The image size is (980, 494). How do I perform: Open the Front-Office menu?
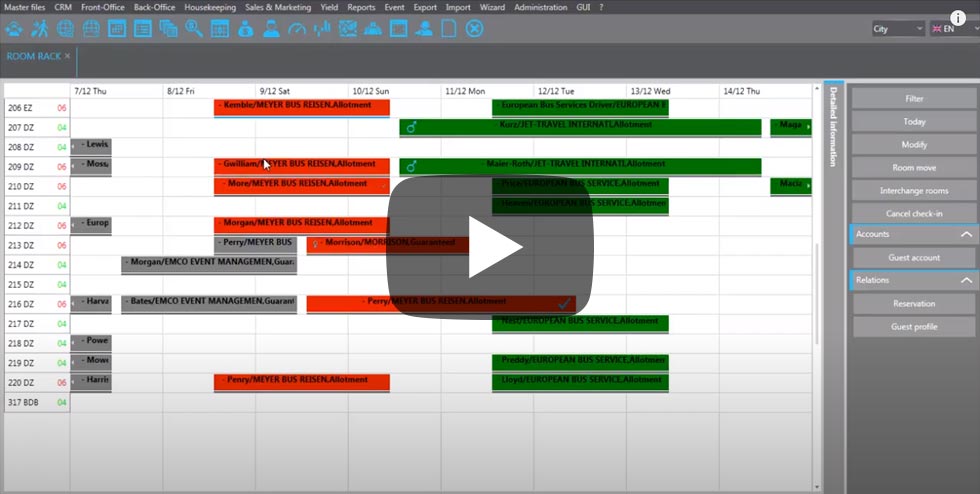point(102,8)
